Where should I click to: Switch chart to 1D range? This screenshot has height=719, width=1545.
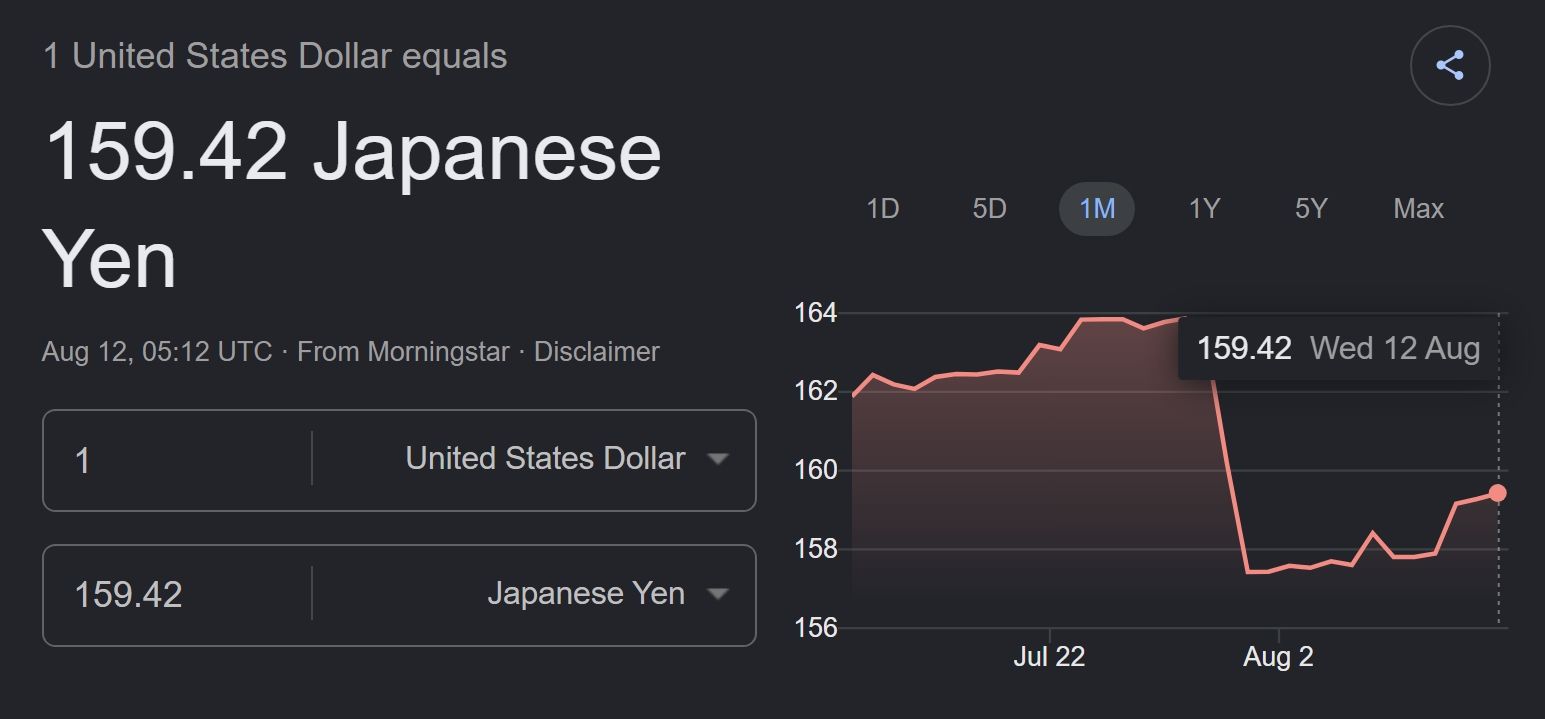[x=882, y=209]
